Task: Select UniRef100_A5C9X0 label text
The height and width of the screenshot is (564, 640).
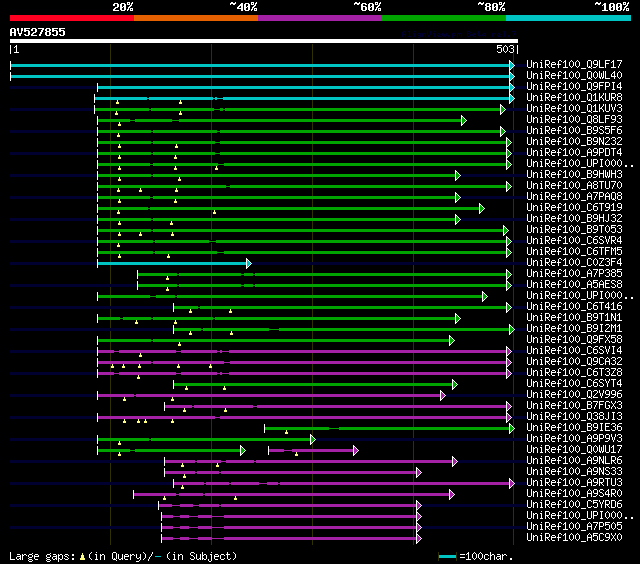Action: pos(574,538)
